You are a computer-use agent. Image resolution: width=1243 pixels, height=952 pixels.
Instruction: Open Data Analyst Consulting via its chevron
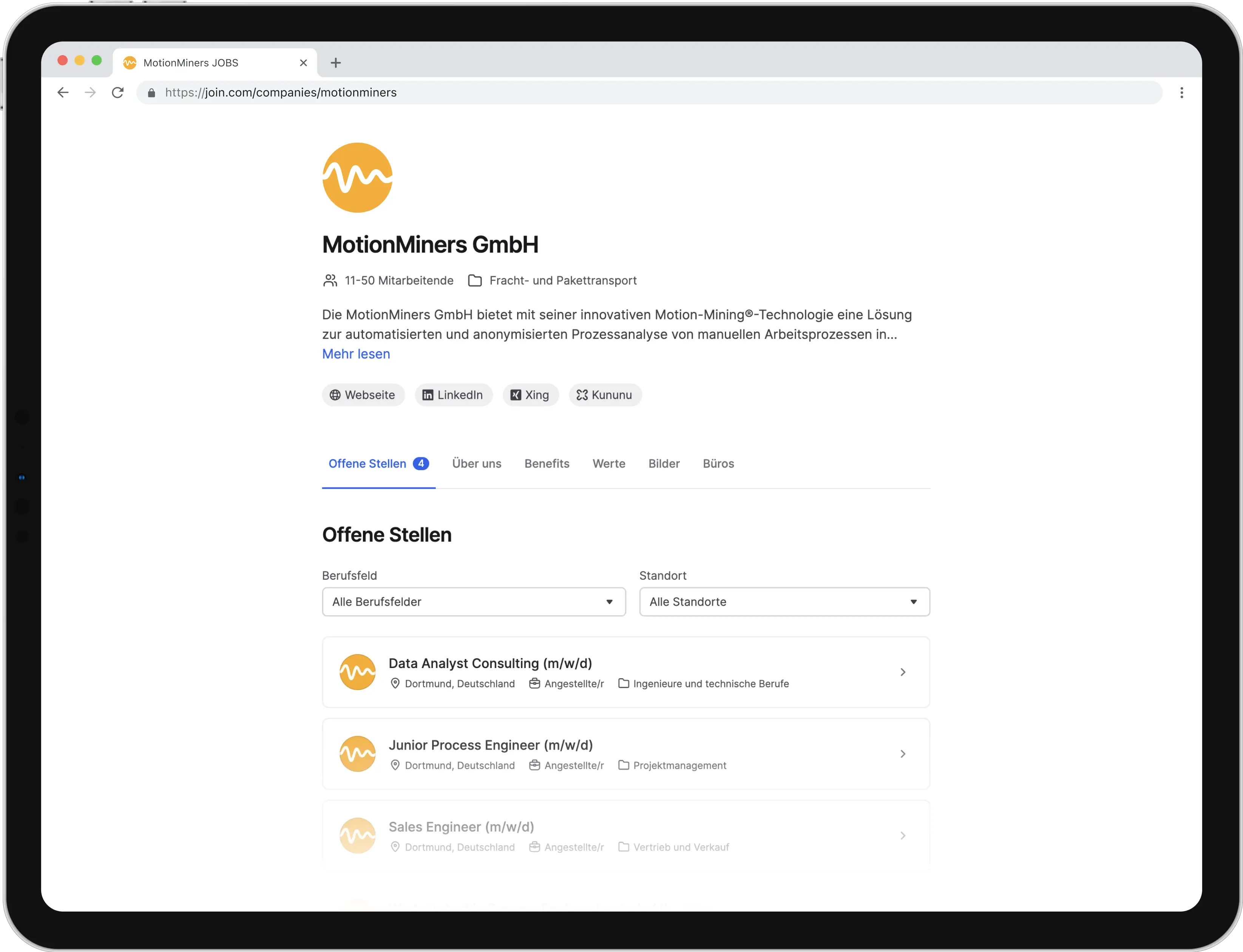point(902,672)
